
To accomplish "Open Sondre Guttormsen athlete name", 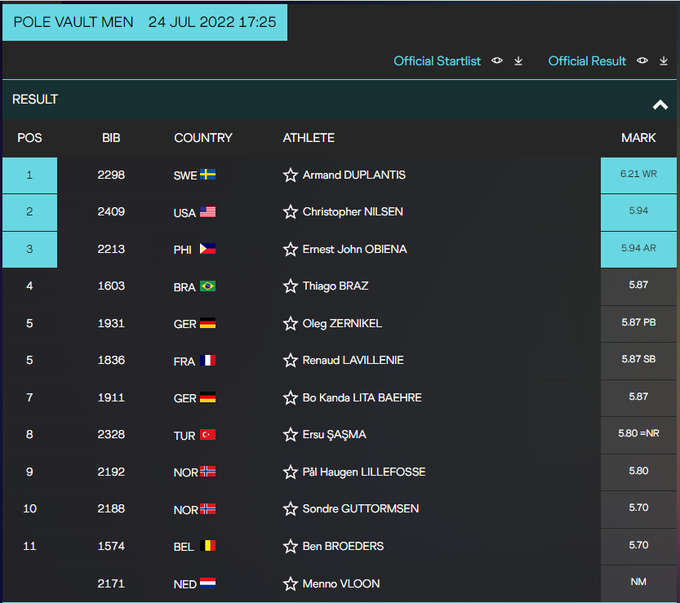I will coord(360,509).
